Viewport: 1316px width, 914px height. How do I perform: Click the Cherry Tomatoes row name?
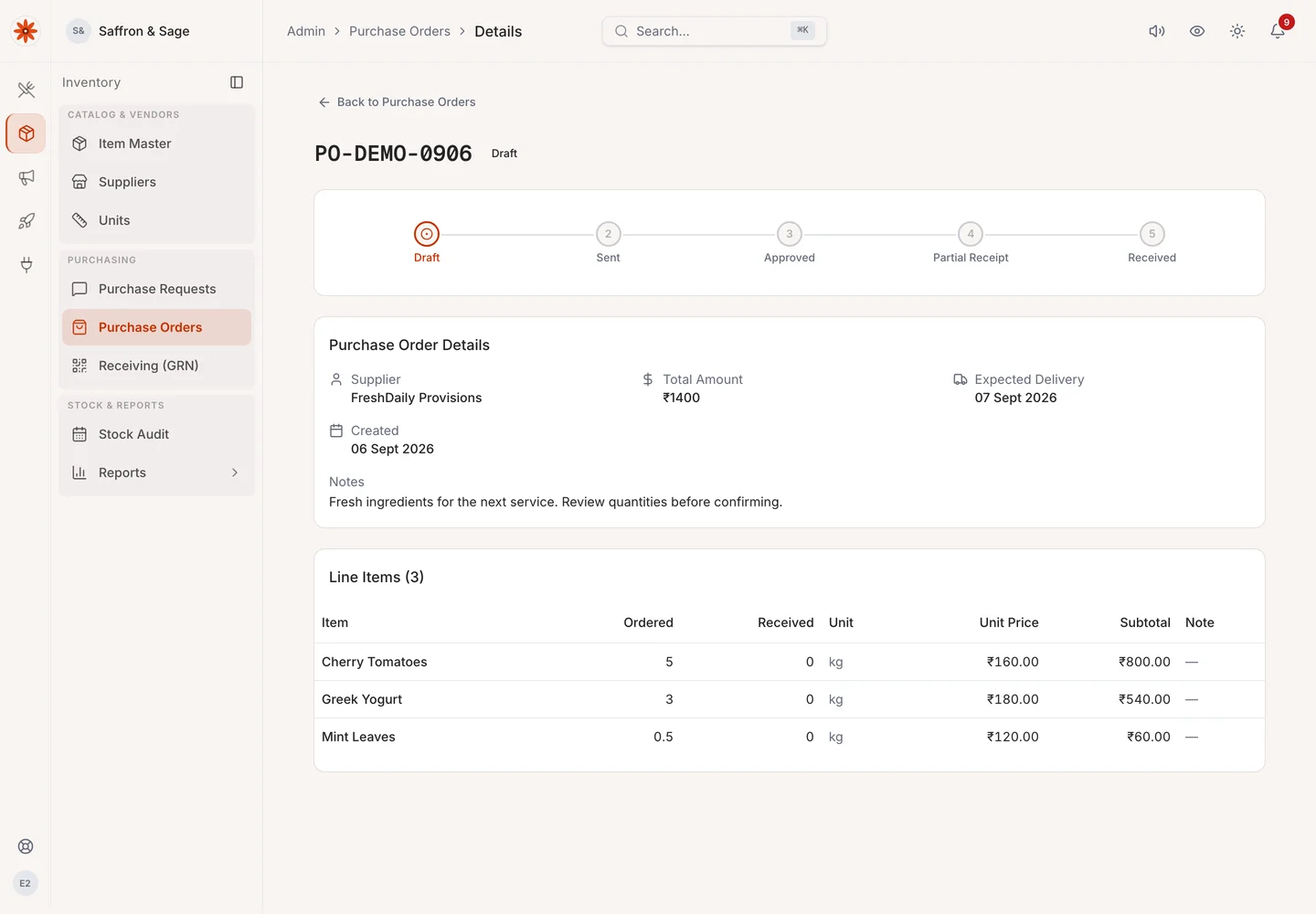pyautogui.click(x=375, y=662)
